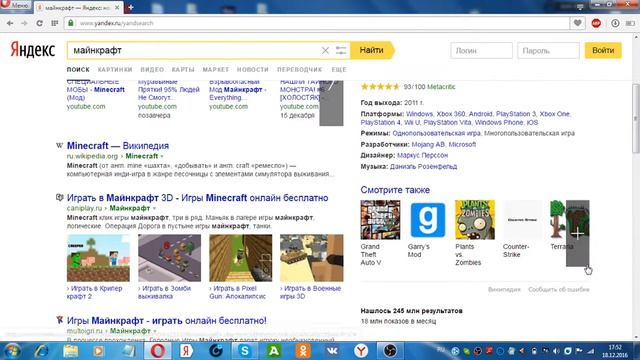Open Grand Theft Auto V thumbnail
640x360 pixels.
(x=380, y=220)
